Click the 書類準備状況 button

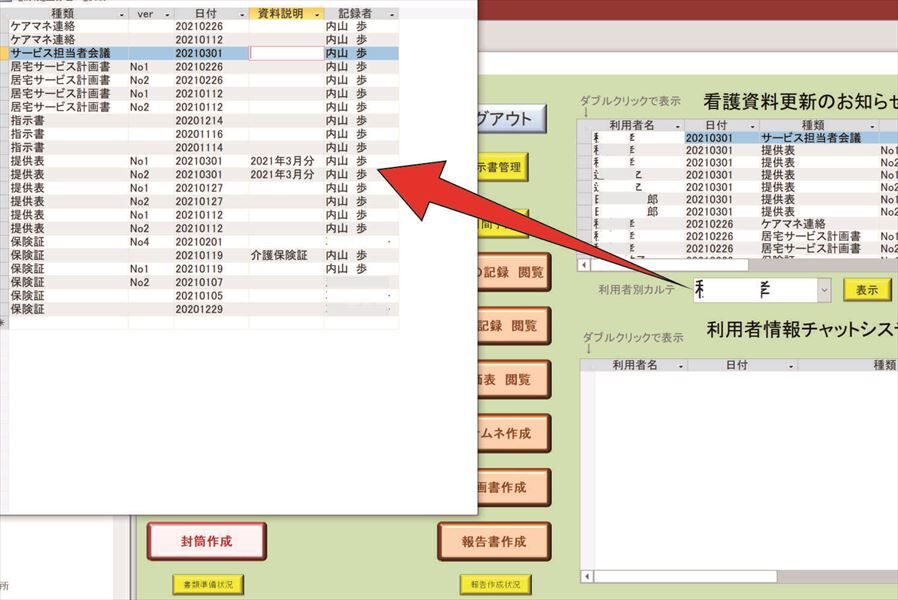[x=208, y=585]
